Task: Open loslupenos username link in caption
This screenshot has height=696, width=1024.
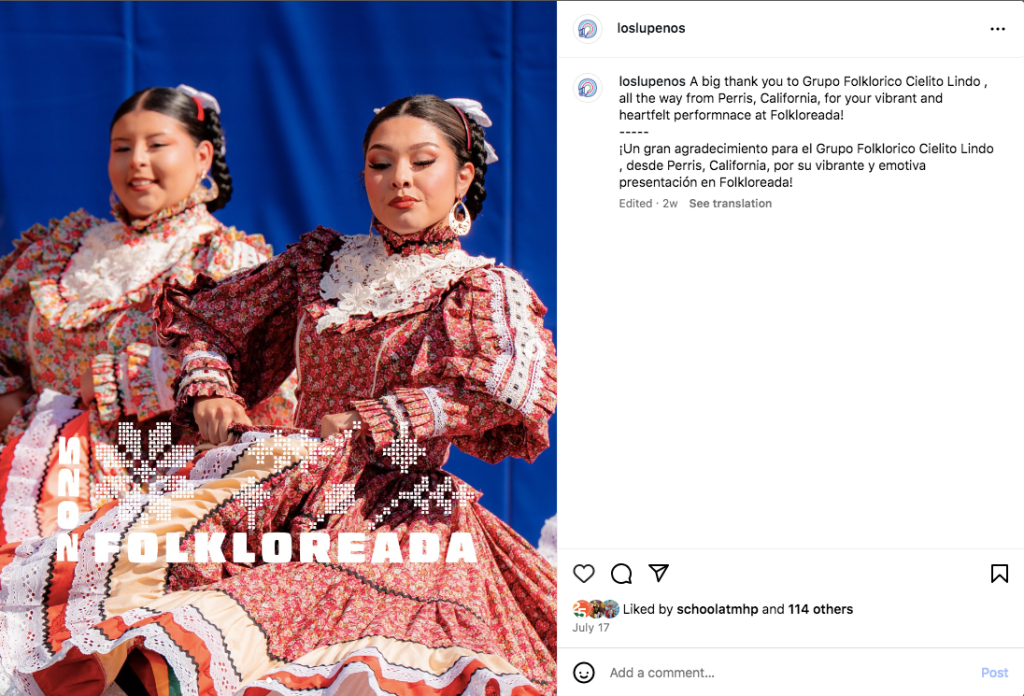Action: click(652, 82)
